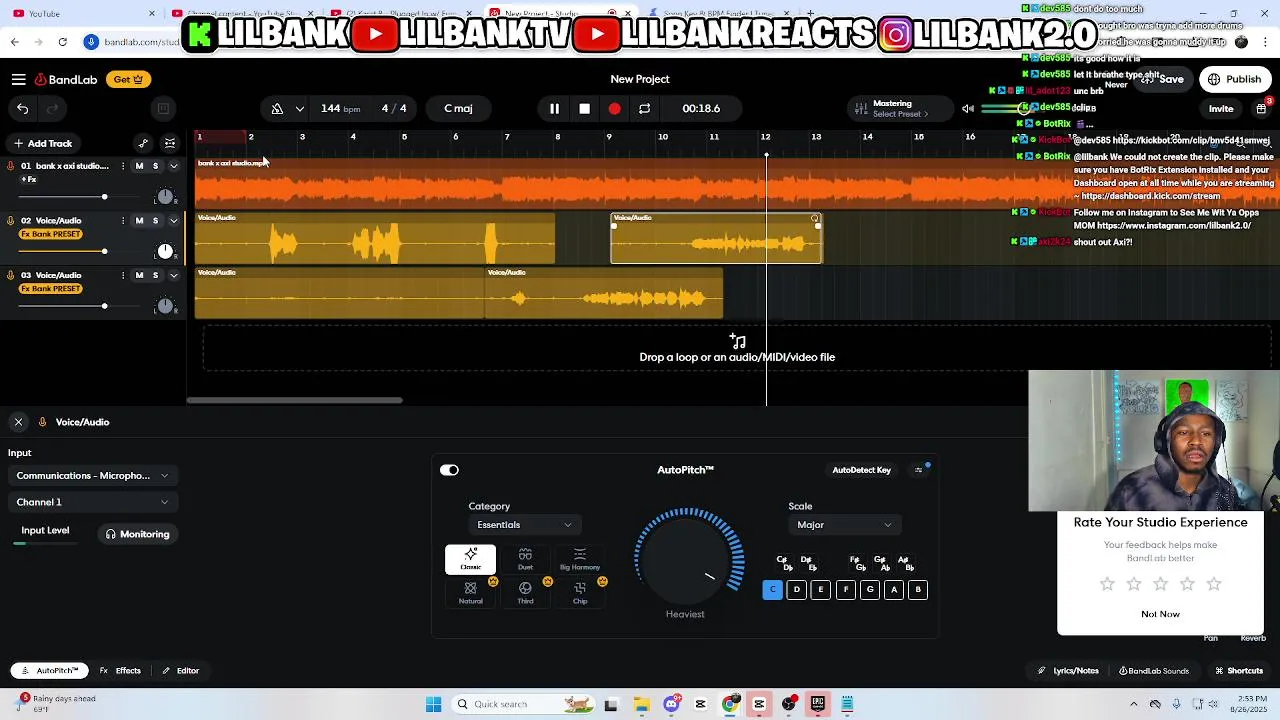Select D key in scale

(x=797, y=590)
